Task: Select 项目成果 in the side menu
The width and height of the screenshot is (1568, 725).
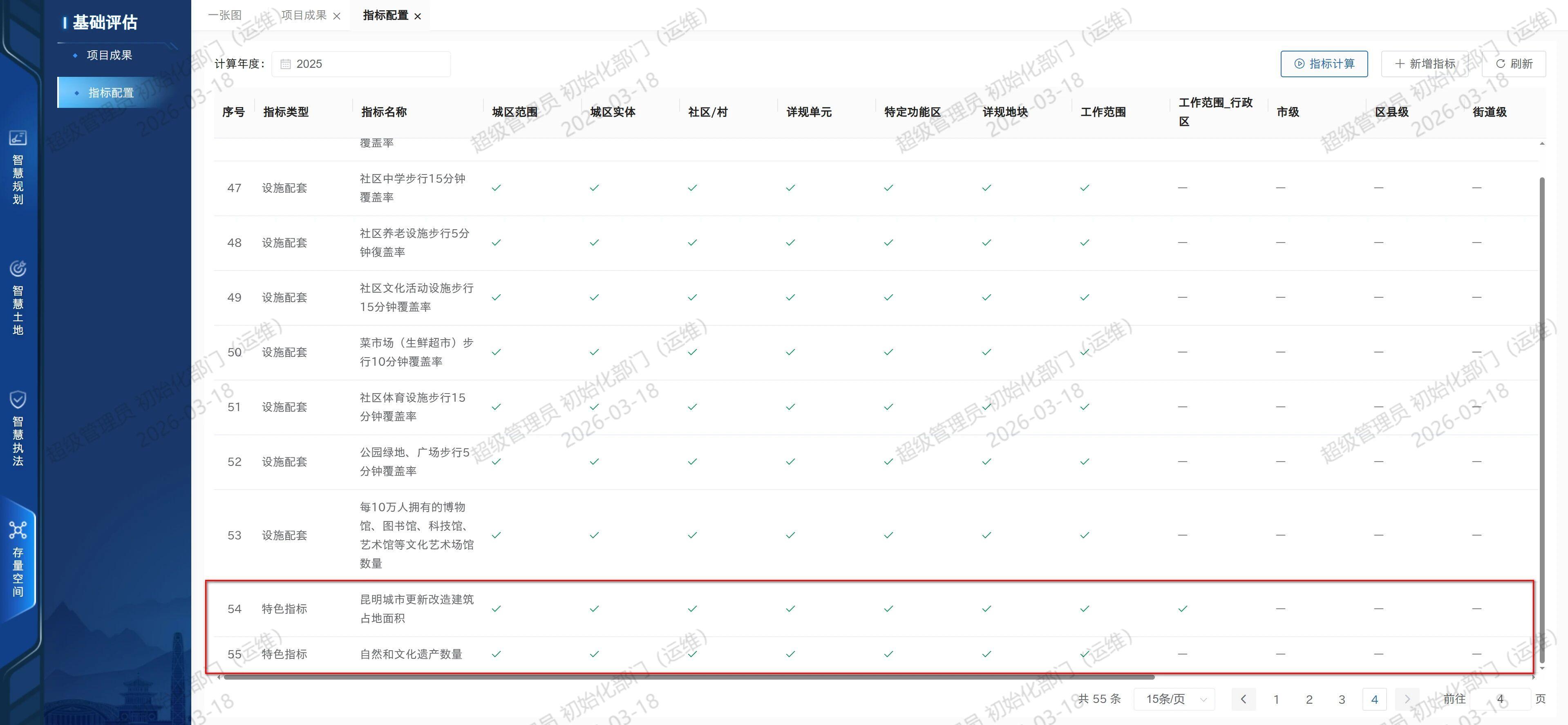Action: [110, 56]
